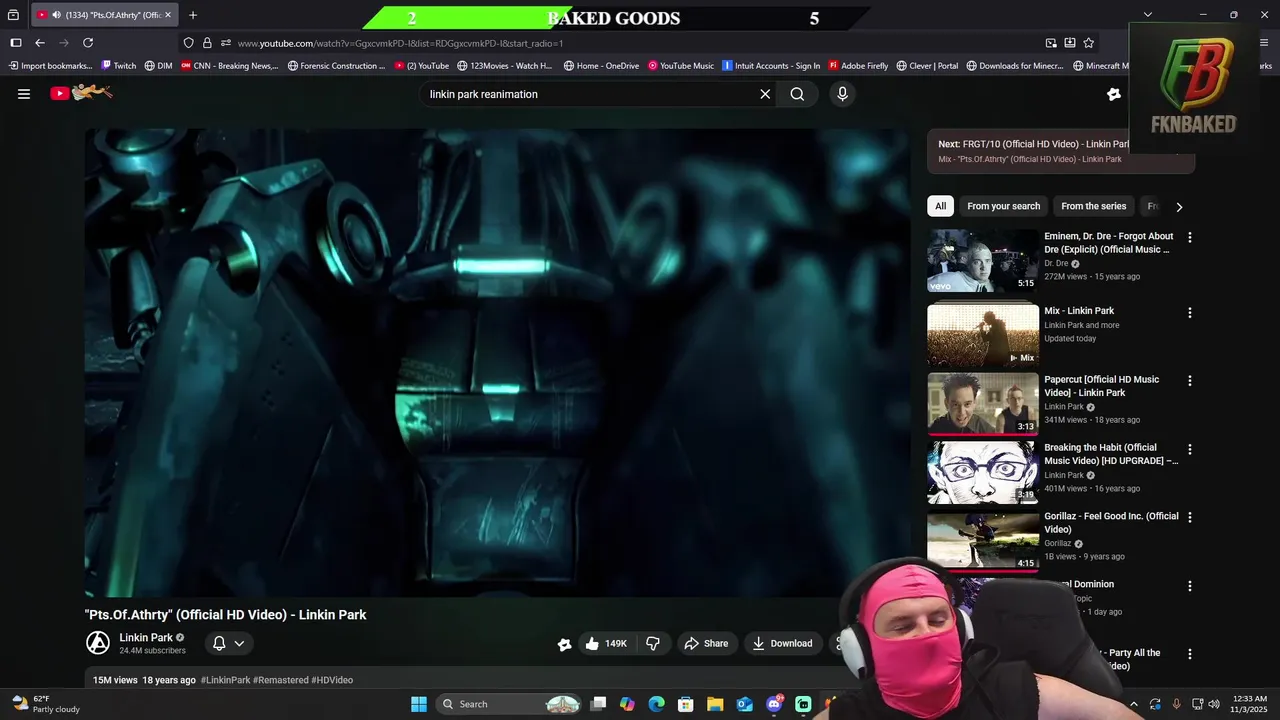
Task: Open Forgot About Dre video thumbnail
Action: click(983, 261)
